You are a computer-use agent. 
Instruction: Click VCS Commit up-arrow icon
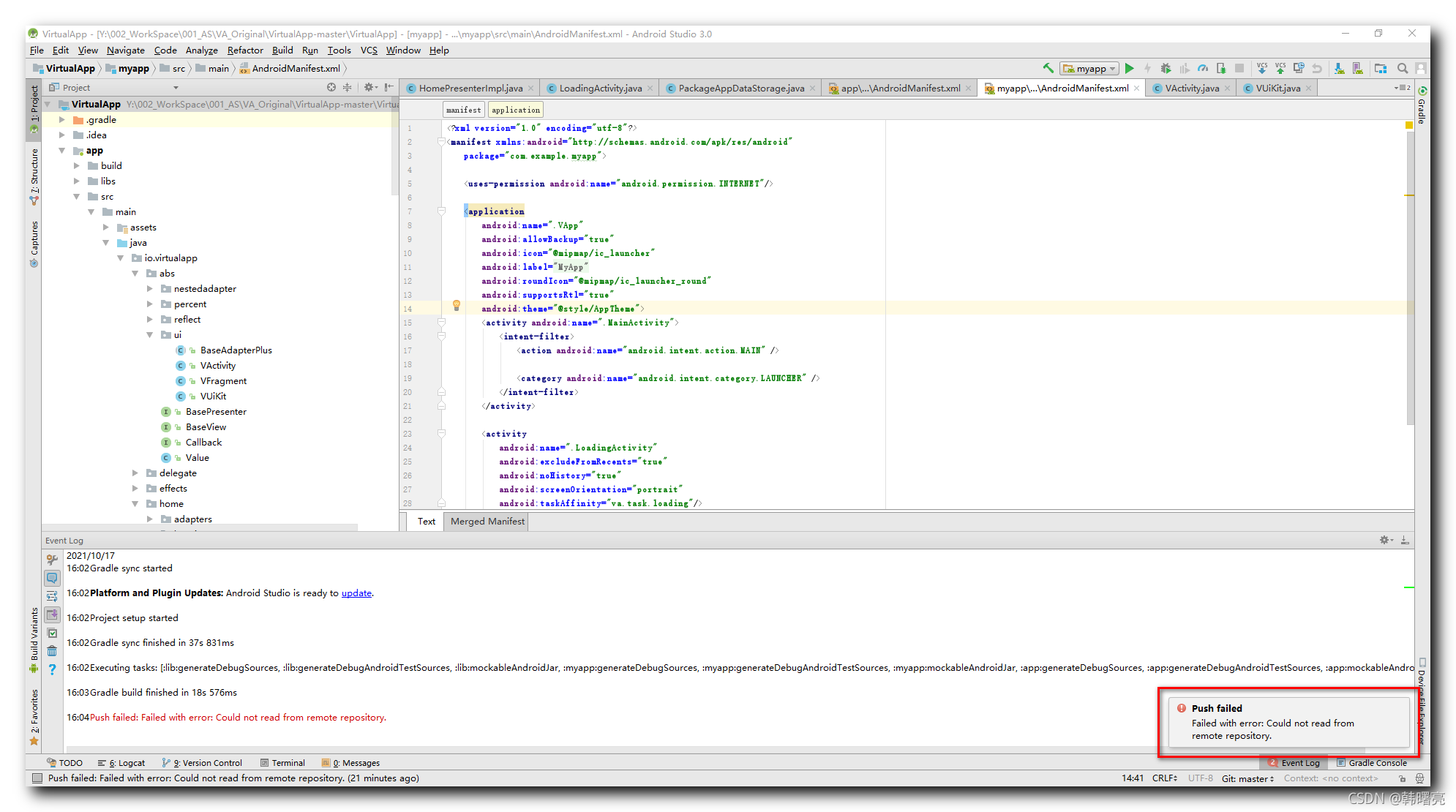tap(1280, 68)
